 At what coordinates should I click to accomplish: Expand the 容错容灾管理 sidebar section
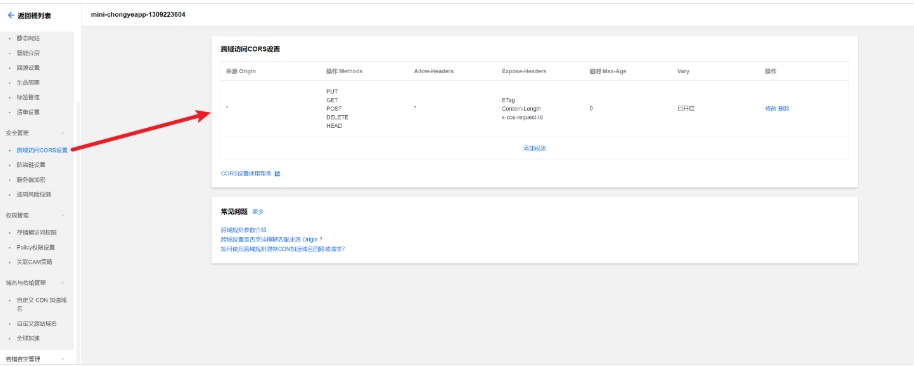click(63, 359)
